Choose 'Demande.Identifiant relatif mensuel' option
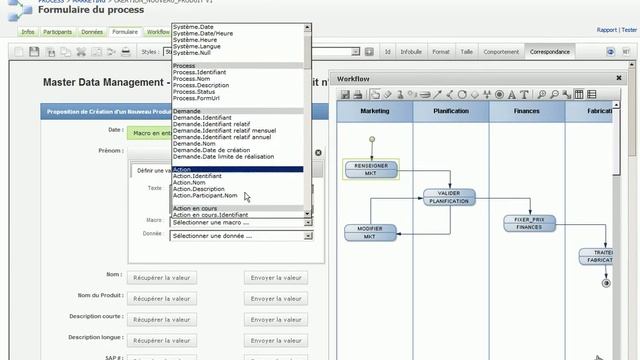 pos(224,131)
